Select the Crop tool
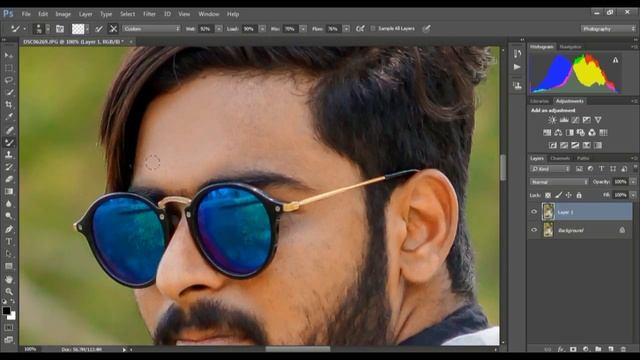The image size is (640, 360). coord(9,104)
